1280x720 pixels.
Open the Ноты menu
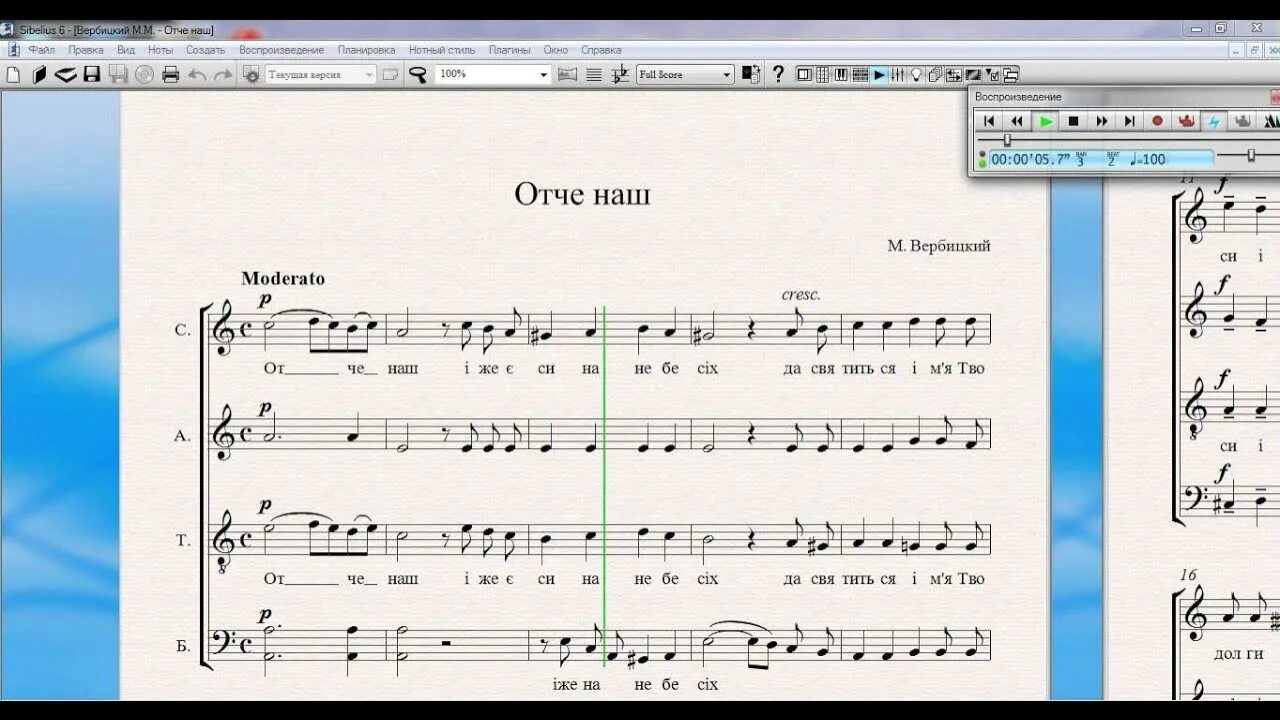[160, 50]
